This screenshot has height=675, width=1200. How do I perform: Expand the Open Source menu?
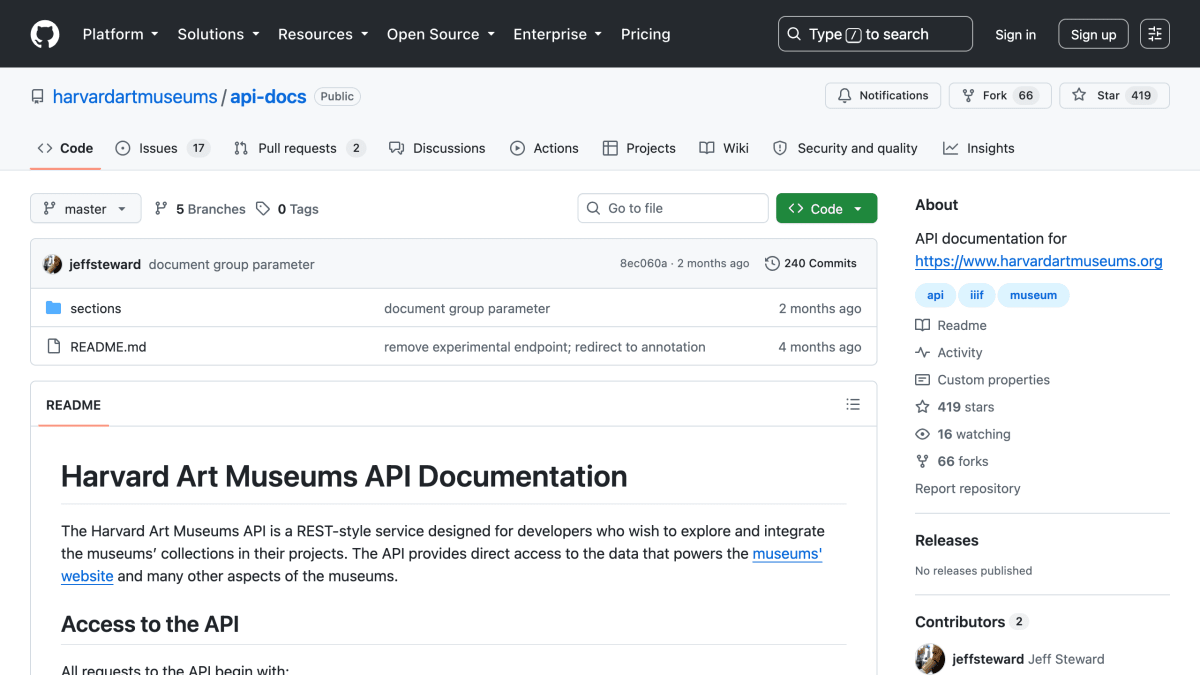pos(441,34)
